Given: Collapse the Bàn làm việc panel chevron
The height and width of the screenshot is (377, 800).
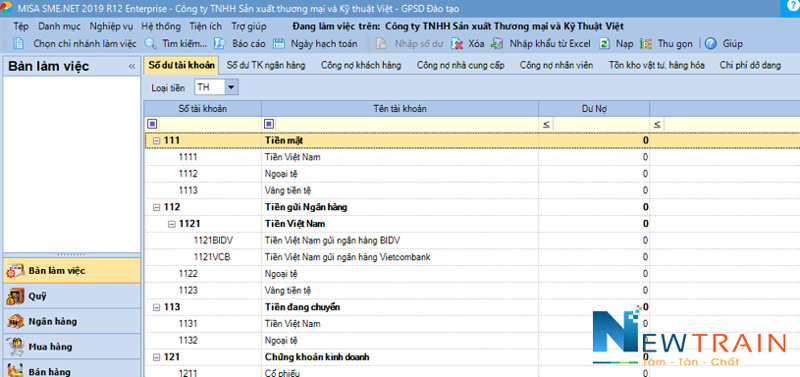Looking at the screenshot, I should click(132, 67).
